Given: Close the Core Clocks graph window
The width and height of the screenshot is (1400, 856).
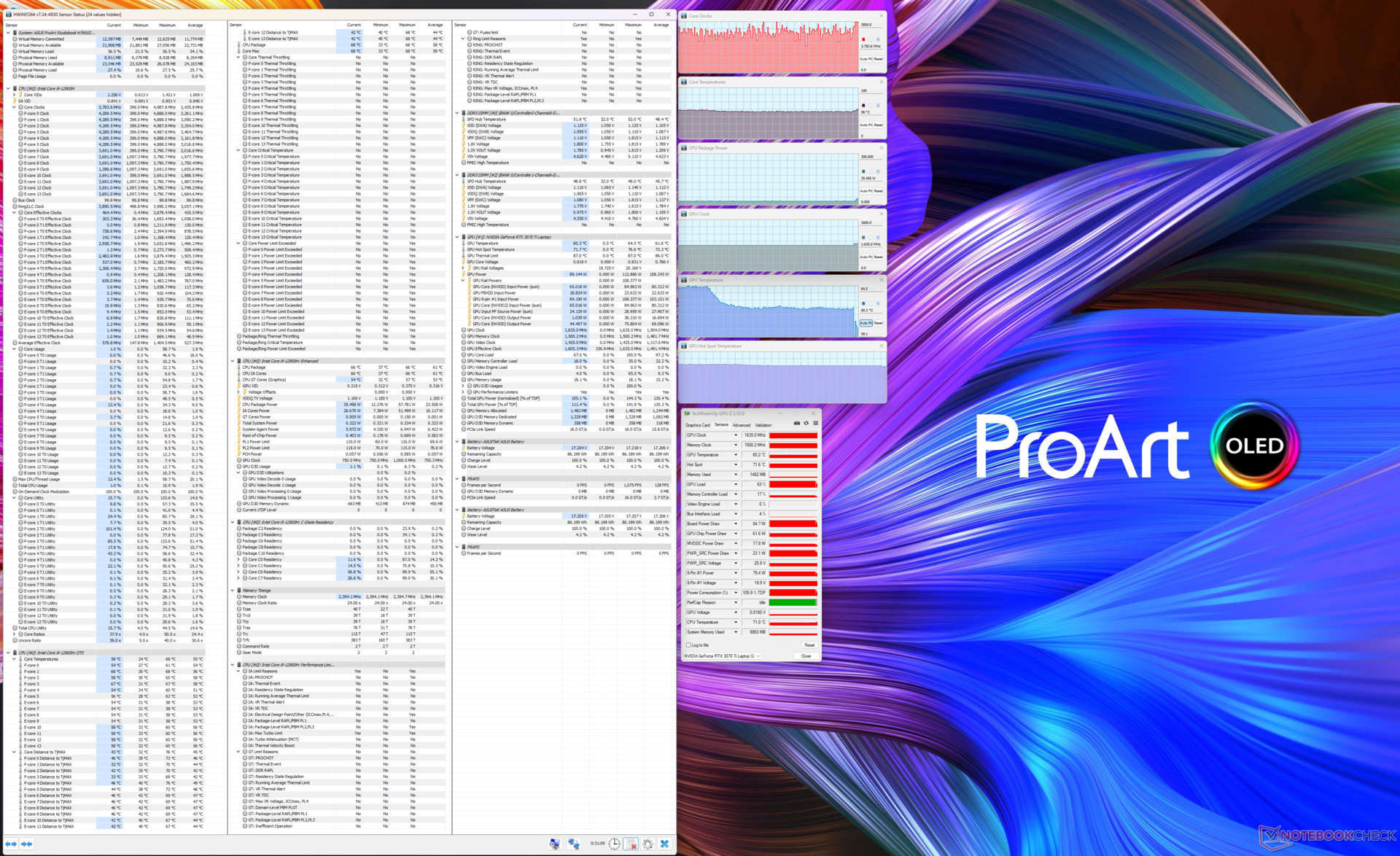Looking at the screenshot, I should (x=881, y=15).
